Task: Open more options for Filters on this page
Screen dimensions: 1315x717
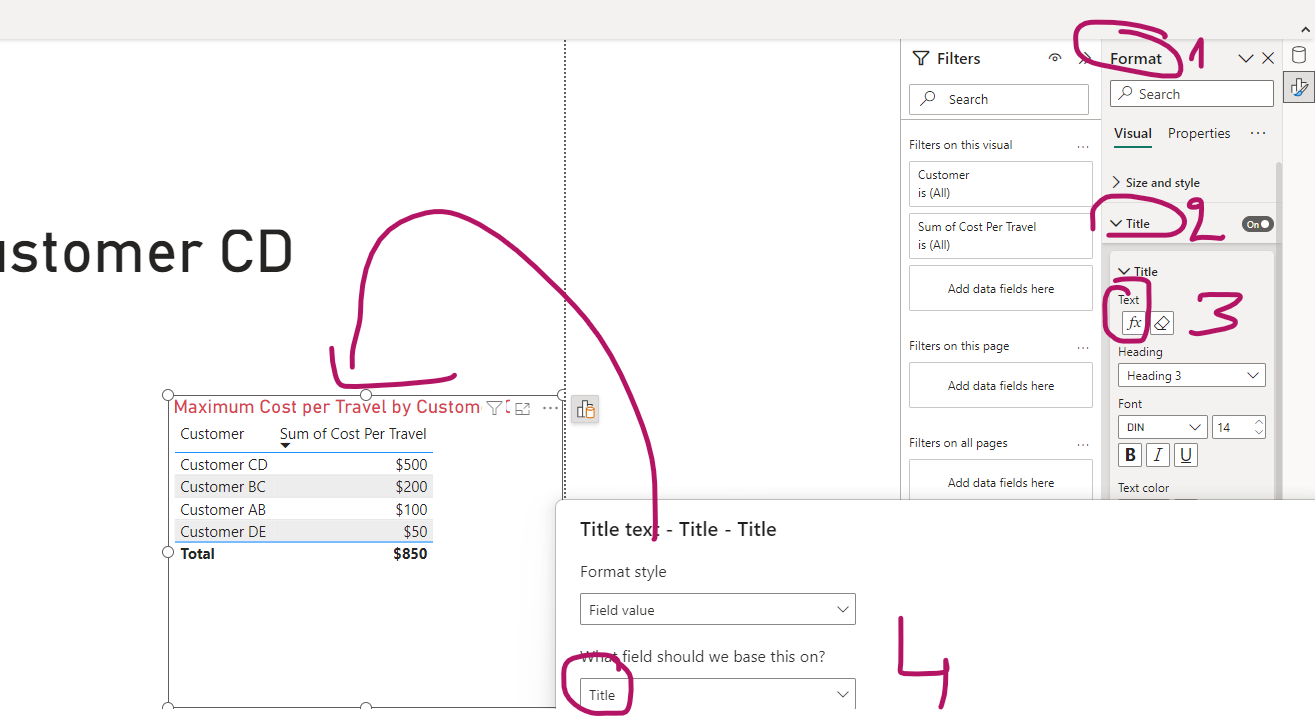Action: click(1083, 347)
